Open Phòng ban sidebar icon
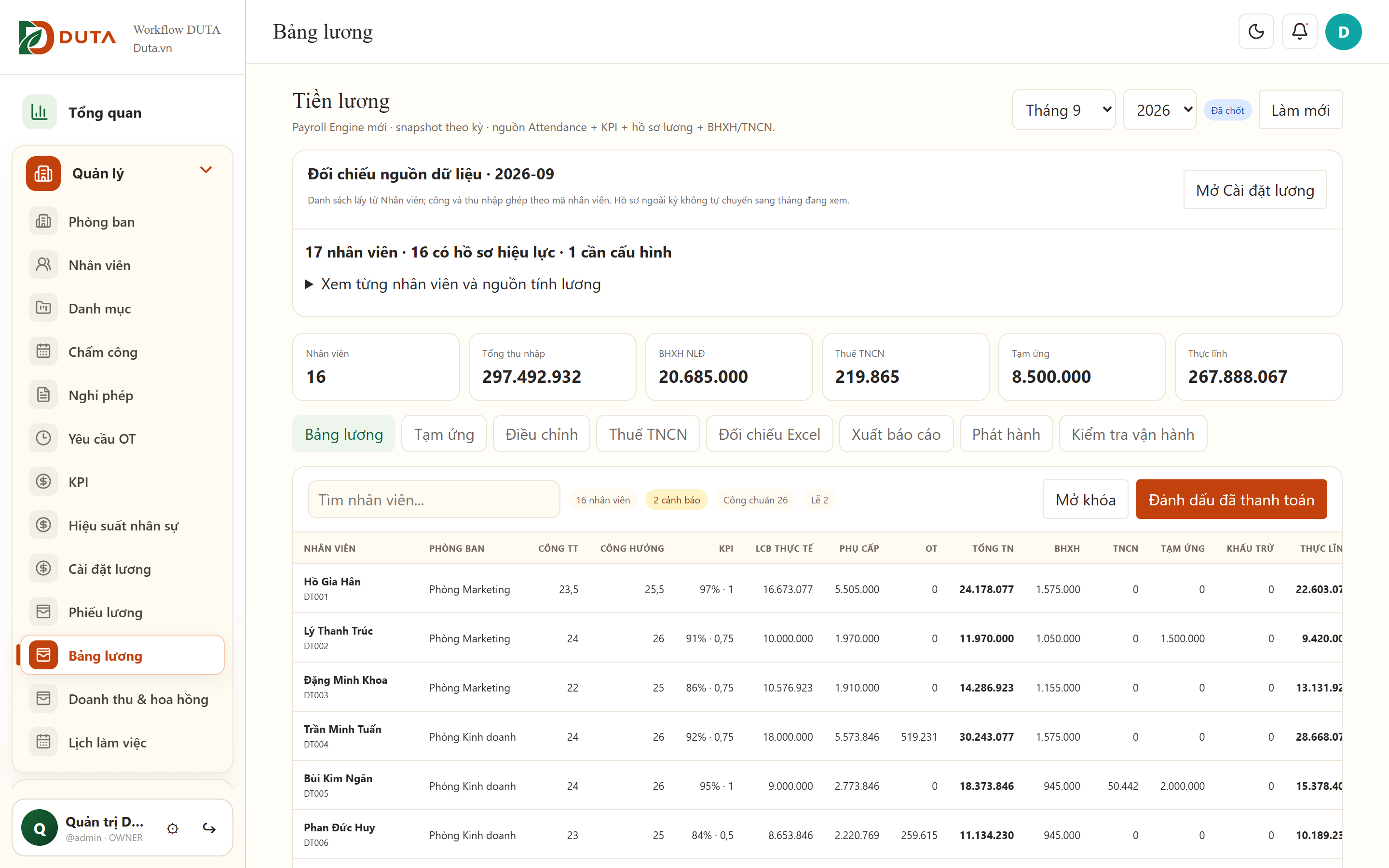Screen dimensions: 1389x868 [43, 221]
